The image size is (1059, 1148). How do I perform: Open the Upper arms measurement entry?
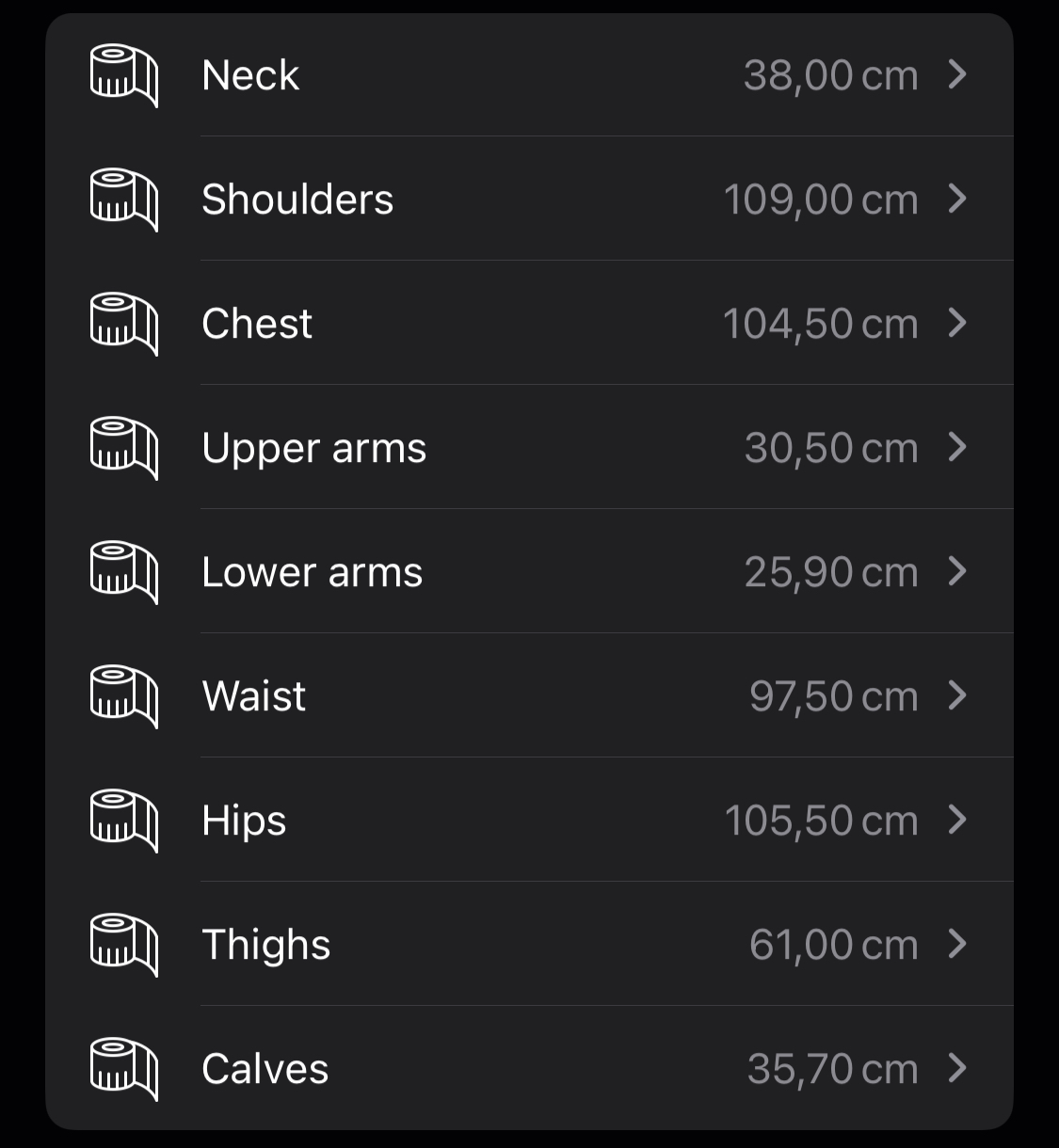click(313, 448)
